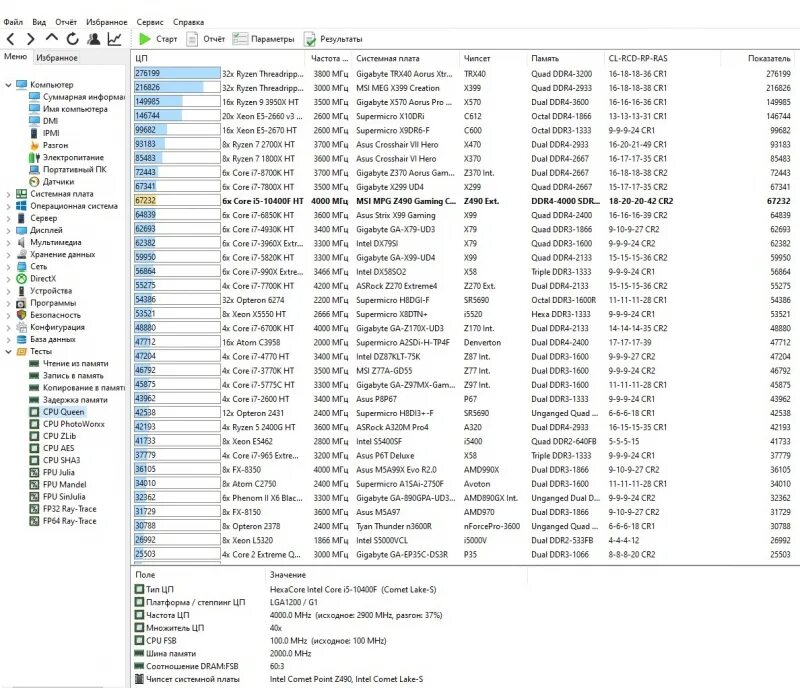Expand the Системная плата tree node
The height and width of the screenshot is (688, 800).
click(8, 194)
